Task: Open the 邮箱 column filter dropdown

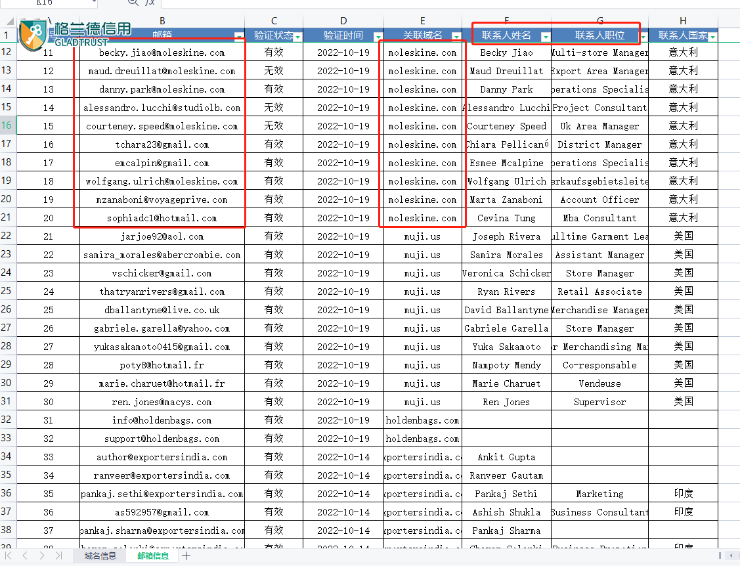Action: click(239, 36)
